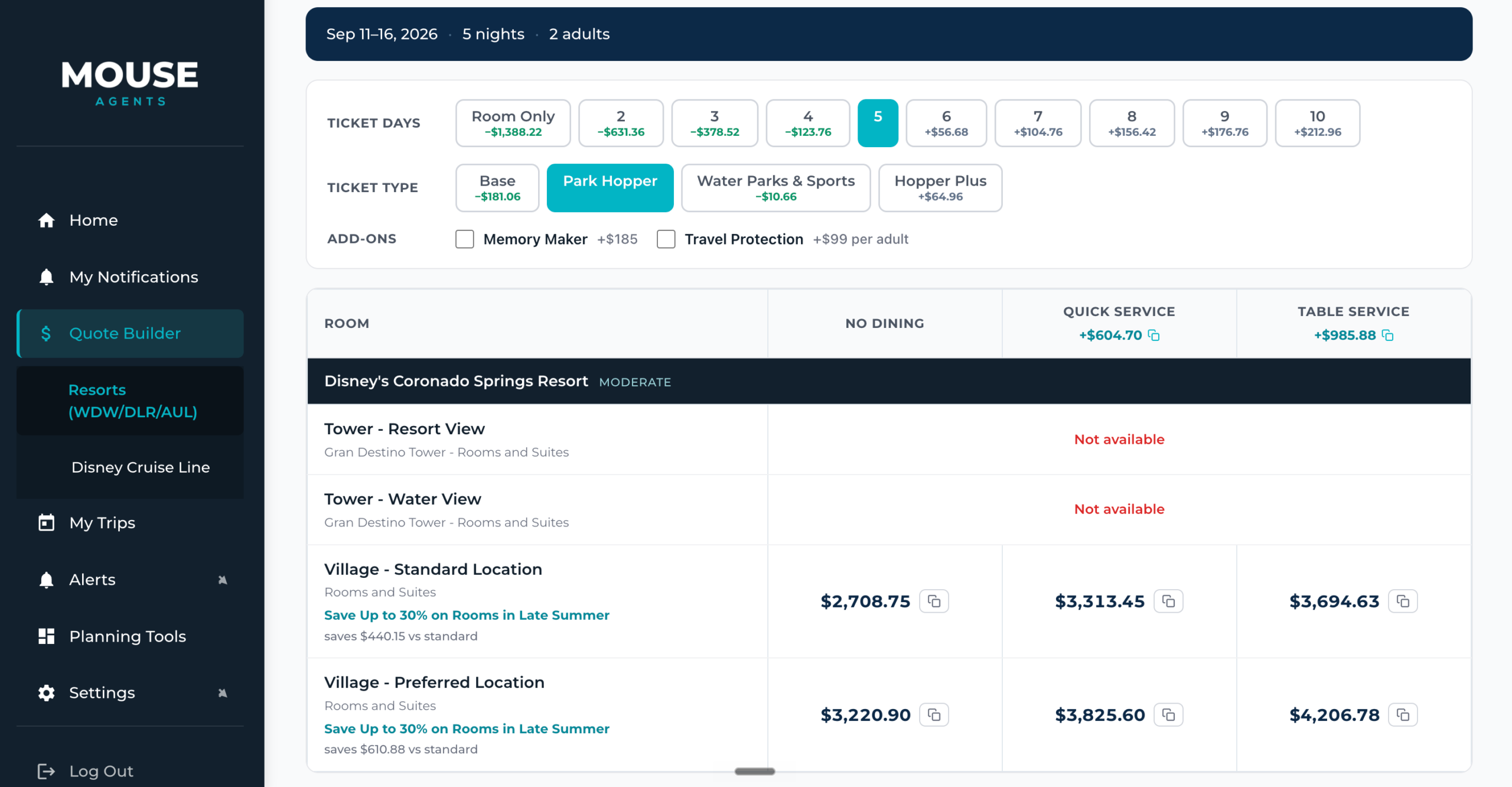Copy the $3,220.90 price
1512x787 pixels.
click(934, 715)
